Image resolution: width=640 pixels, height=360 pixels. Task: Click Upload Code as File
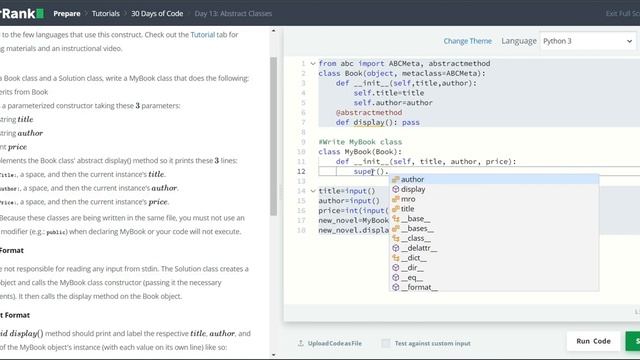pos(335,343)
